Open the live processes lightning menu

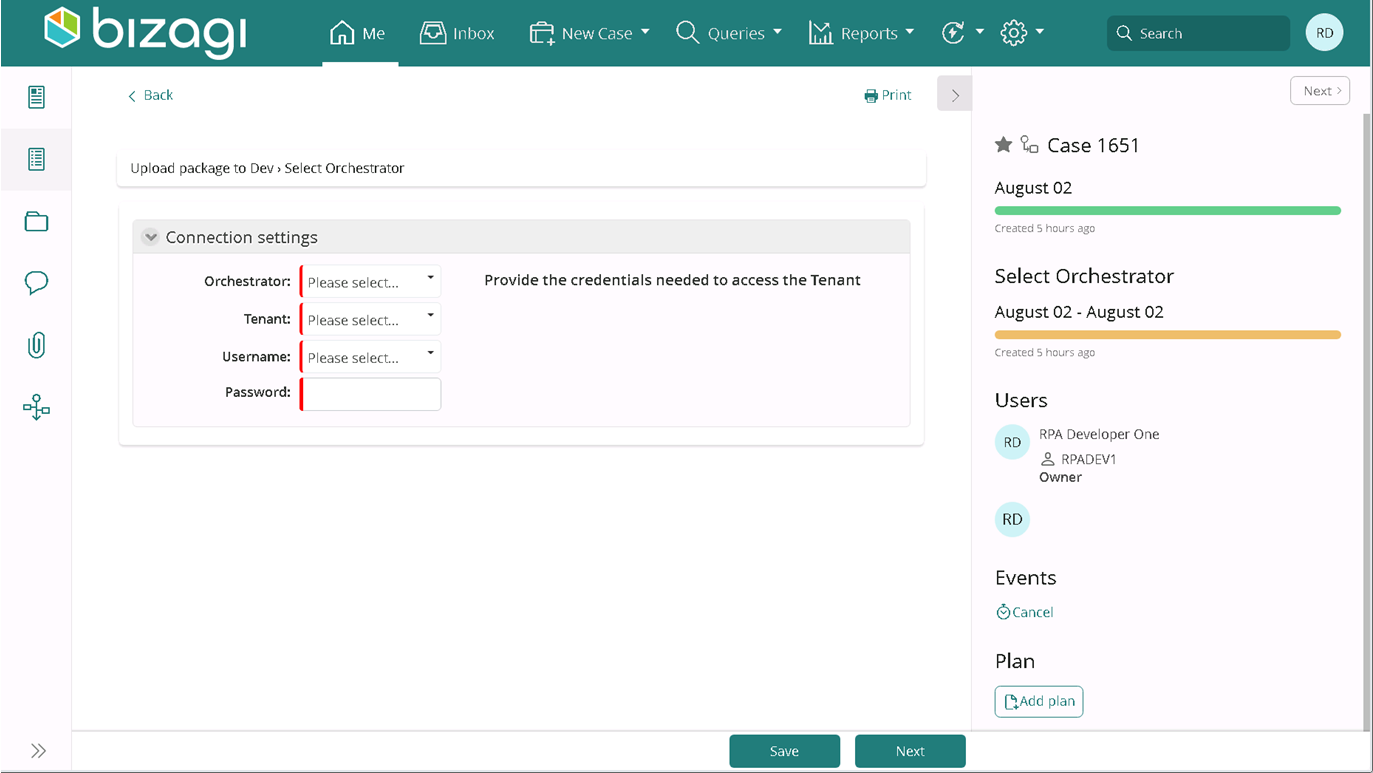[962, 33]
